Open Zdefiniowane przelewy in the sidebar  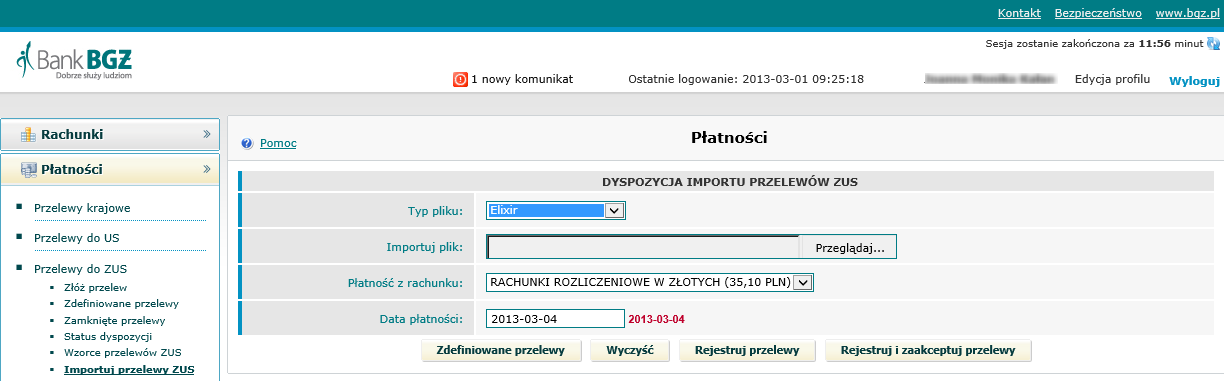point(121,303)
